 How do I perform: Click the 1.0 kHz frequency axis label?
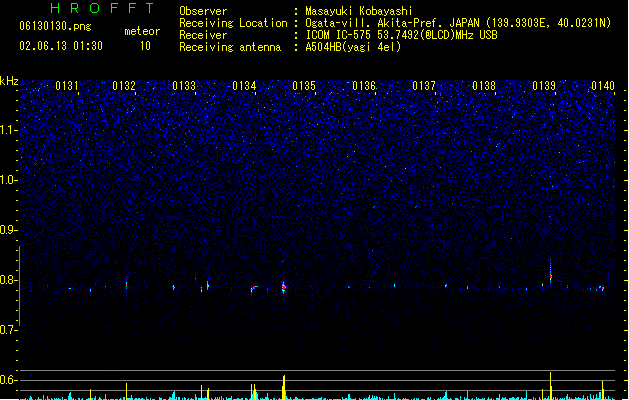[9, 180]
